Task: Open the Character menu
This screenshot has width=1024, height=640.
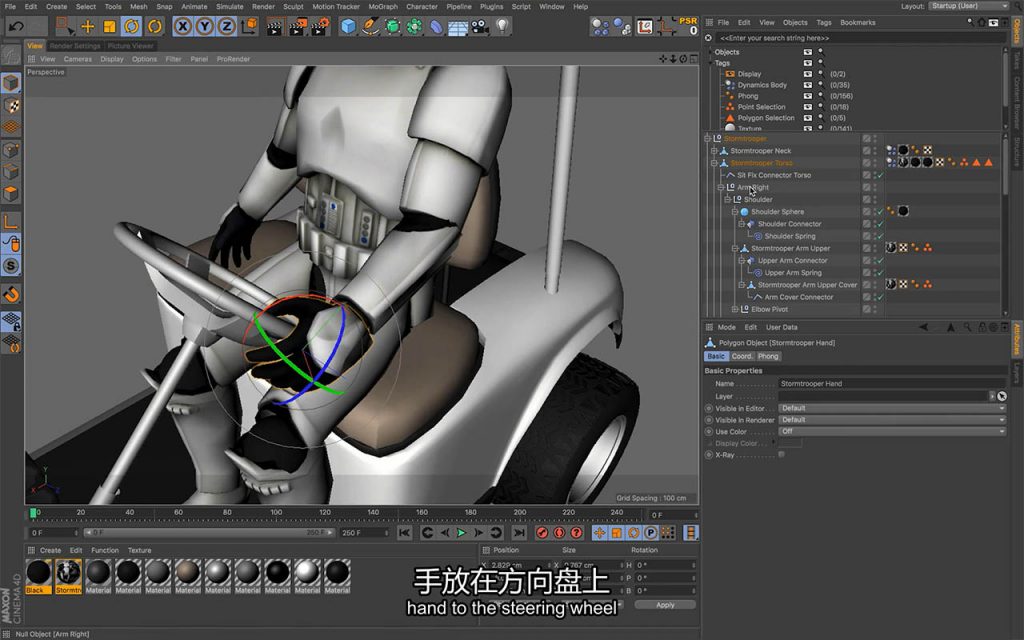Action: coord(422,7)
